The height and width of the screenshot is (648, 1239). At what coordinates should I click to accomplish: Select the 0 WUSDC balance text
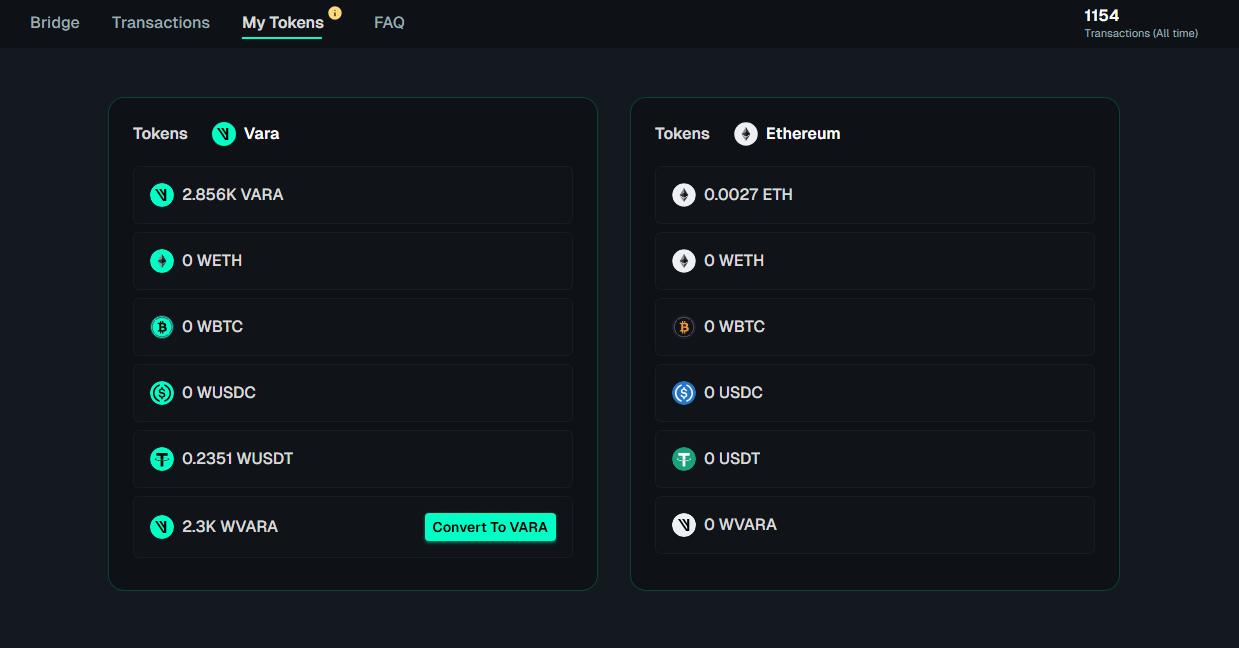pyautogui.click(x=219, y=393)
